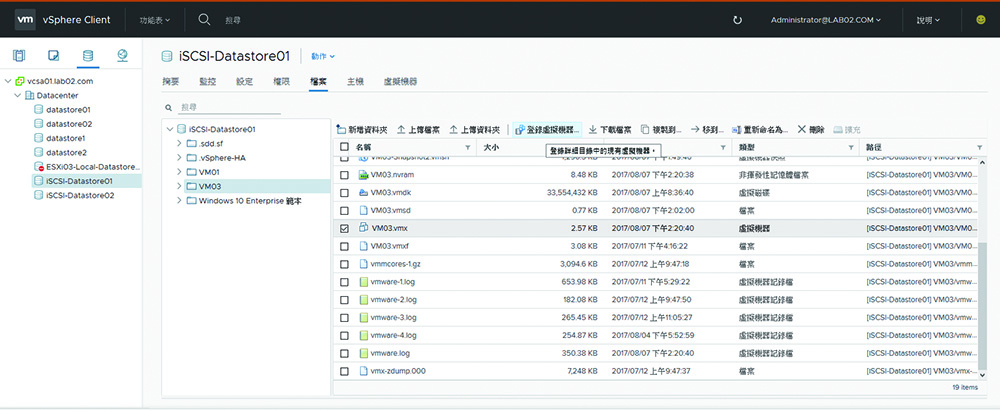Switch to the 設定 tab
This screenshot has height=411, width=1000.
coord(244,82)
